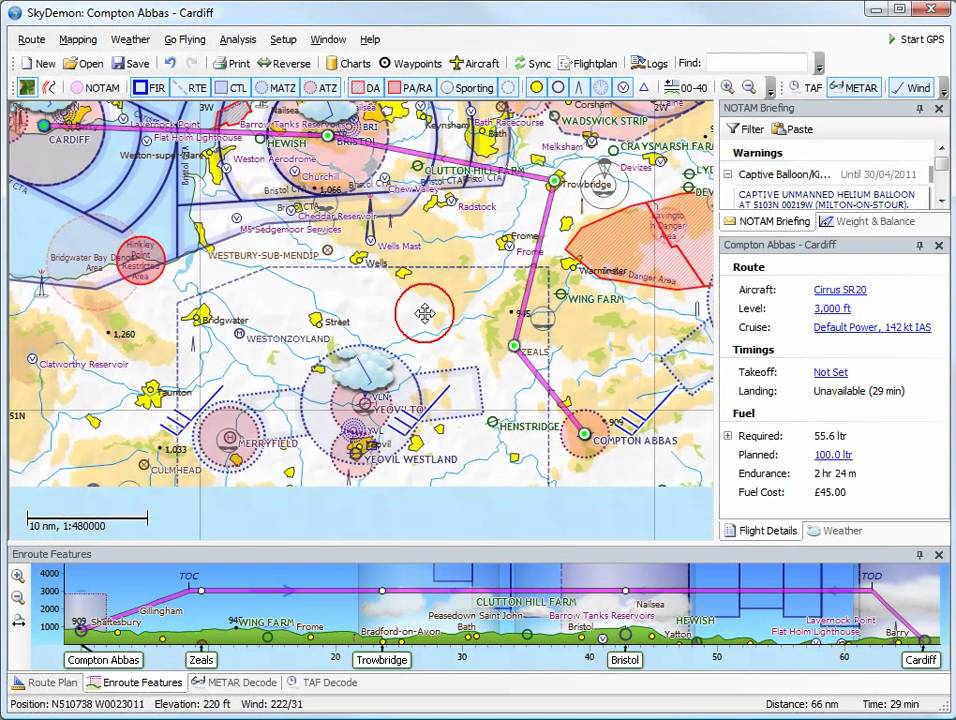This screenshot has width=956, height=720.
Task: Toggle MATZ zones display
Action: point(276,88)
